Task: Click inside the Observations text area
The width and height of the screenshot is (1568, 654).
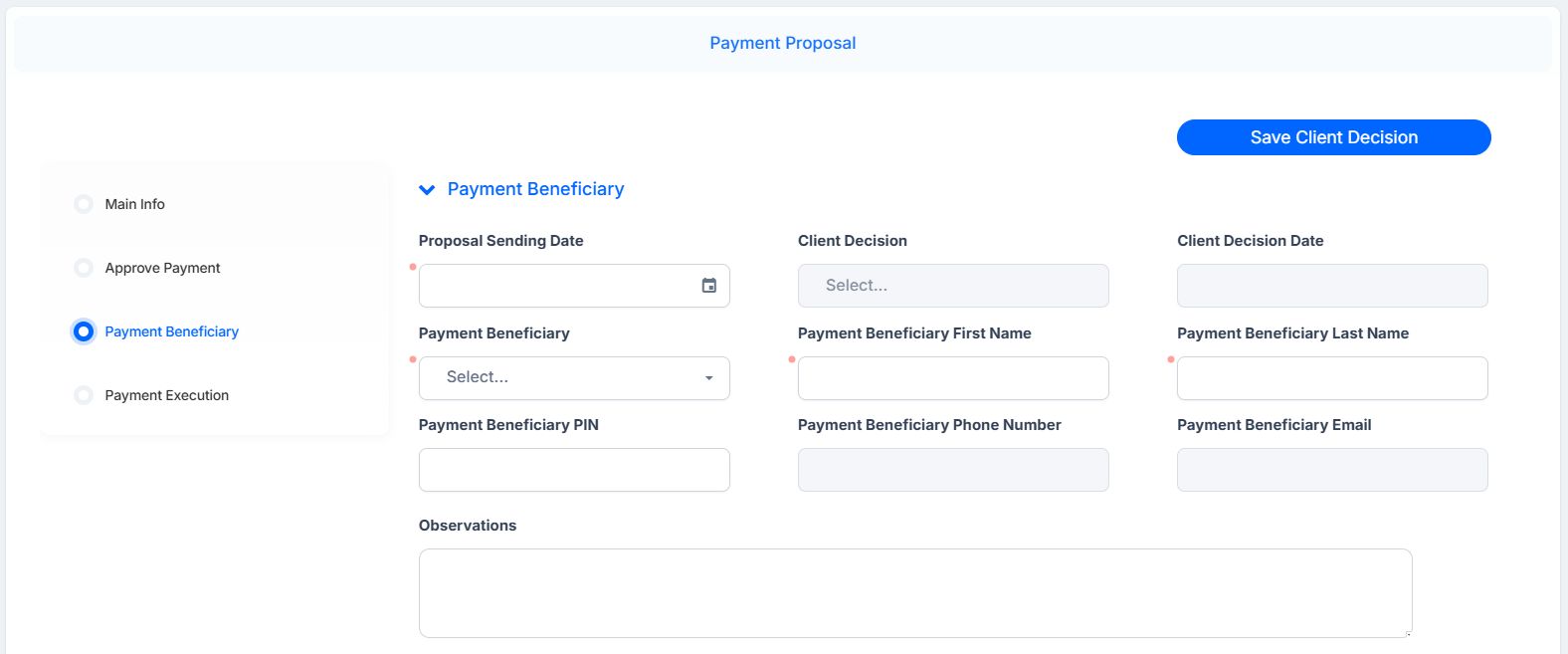Action: pyautogui.click(x=915, y=593)
